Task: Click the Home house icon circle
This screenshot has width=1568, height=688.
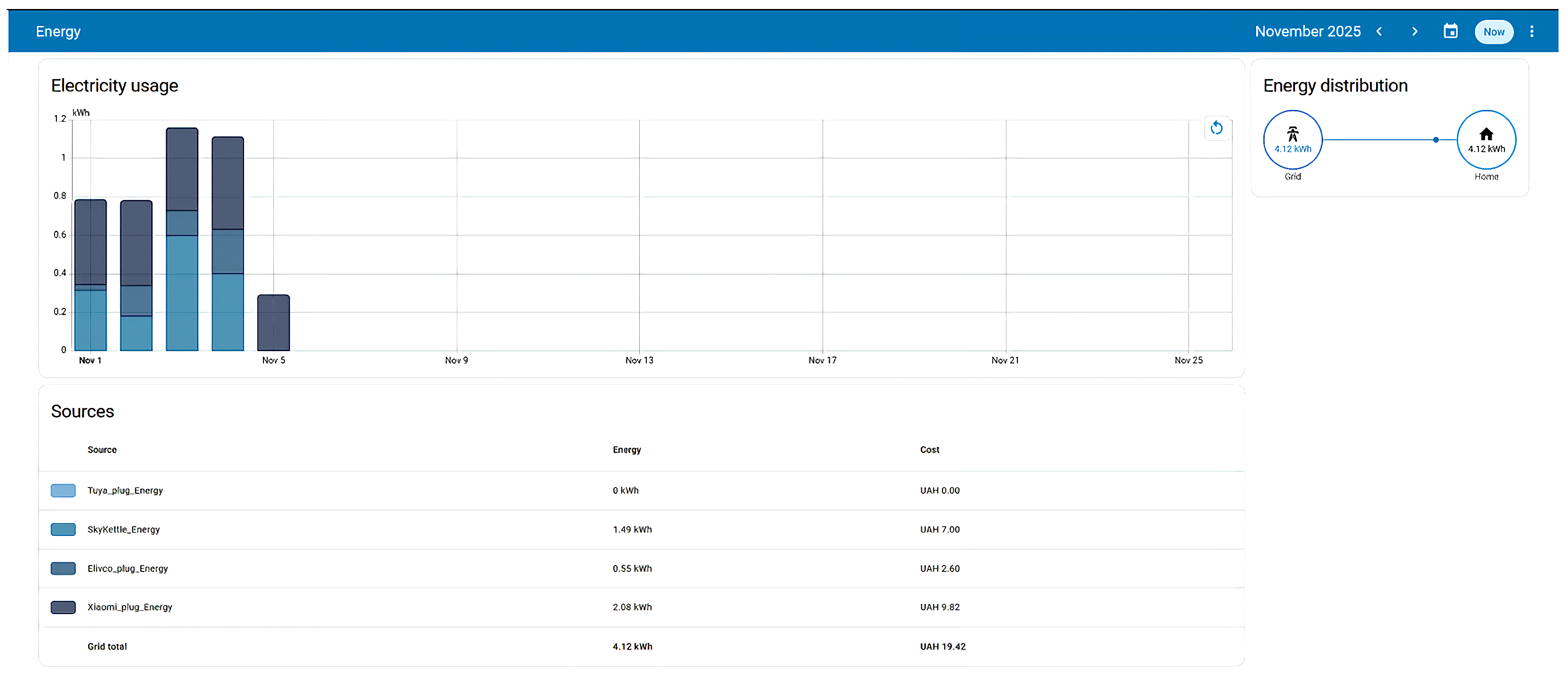Action: click(x=1486, y=140)
